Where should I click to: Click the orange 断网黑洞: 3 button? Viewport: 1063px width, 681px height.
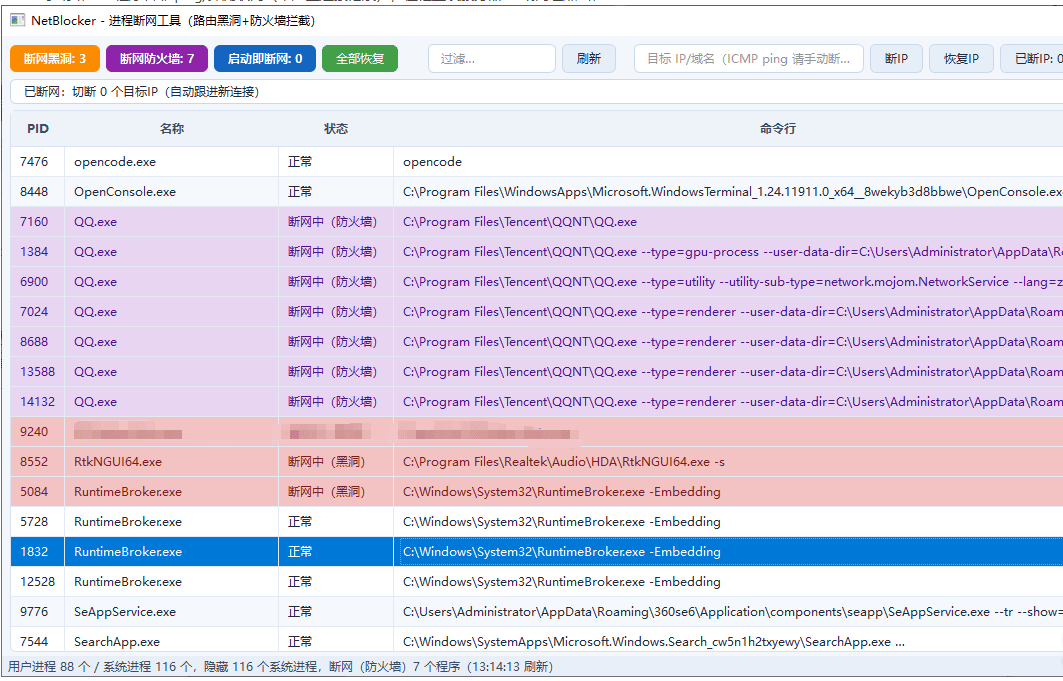coord(55,59)
